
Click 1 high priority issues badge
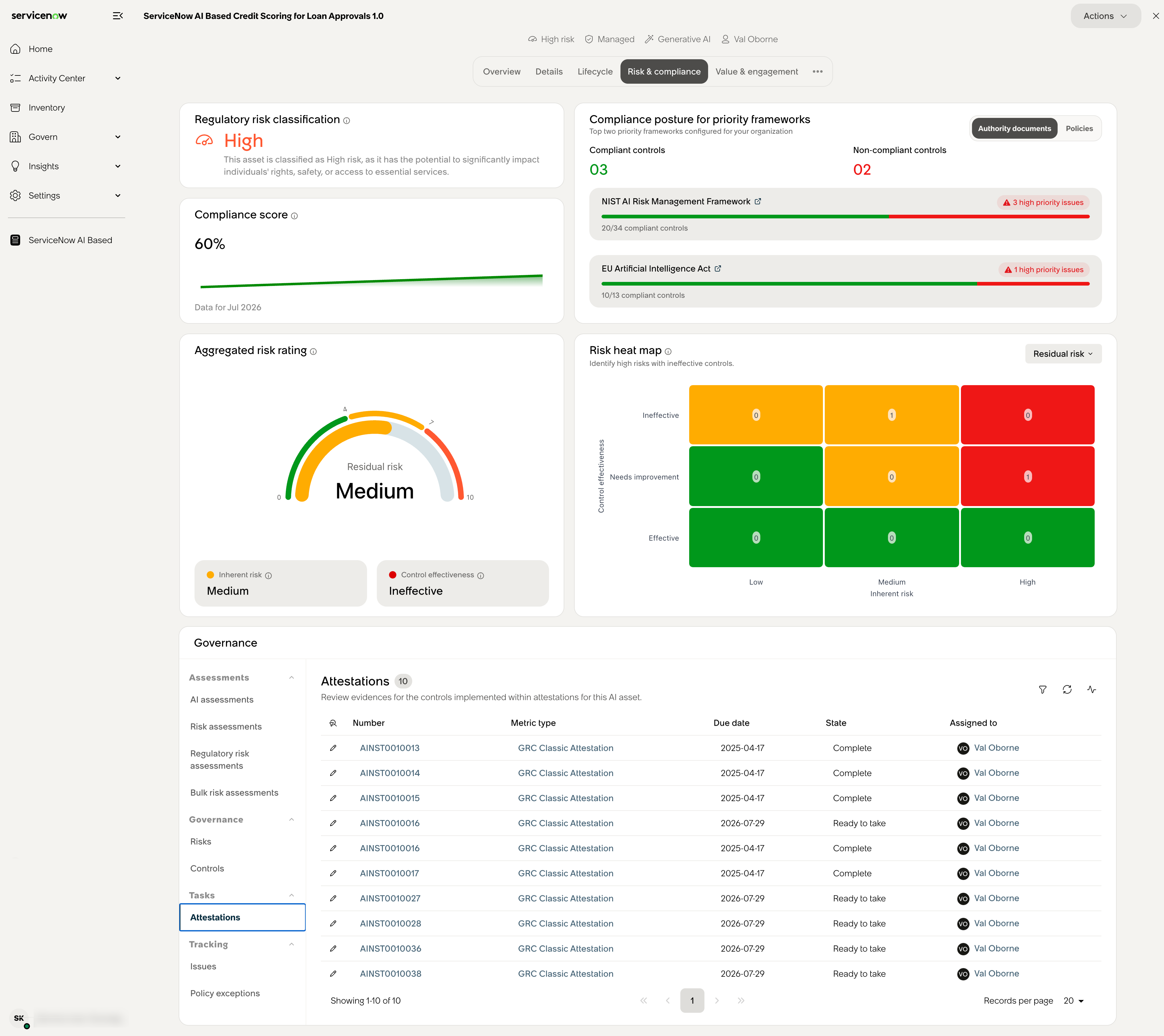1044,269
